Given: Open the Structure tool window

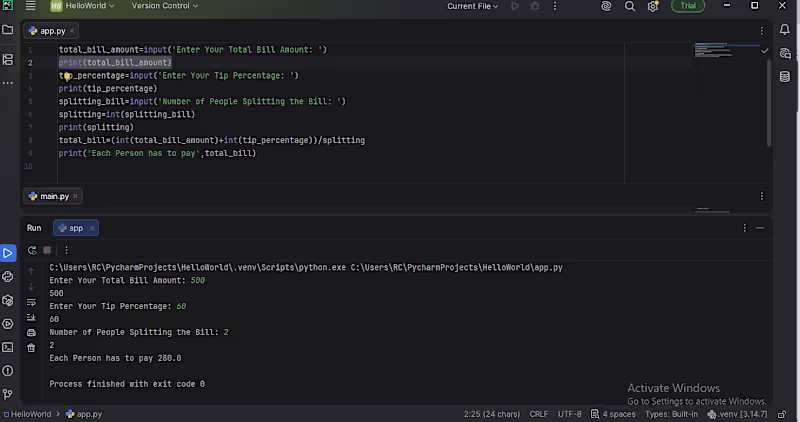Looking at the screenshot, I should click(8, 60).
